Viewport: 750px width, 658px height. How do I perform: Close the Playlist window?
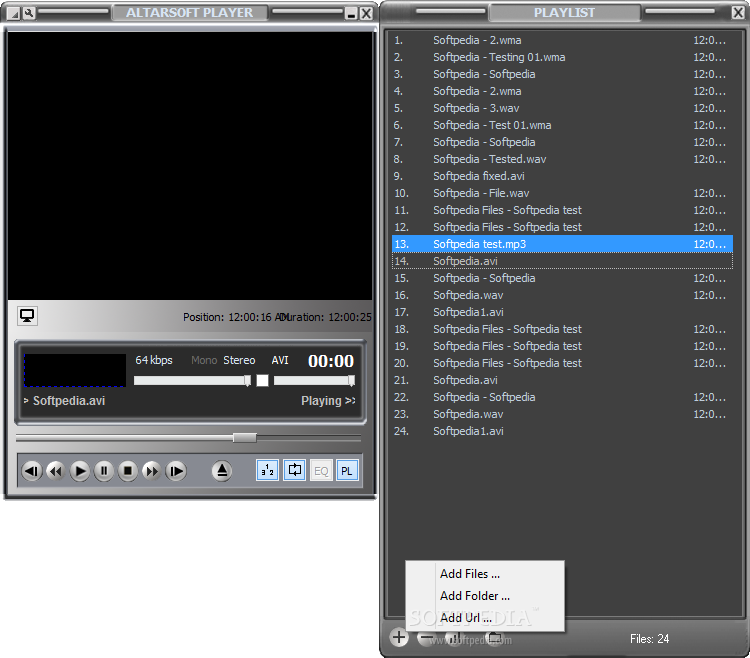738,12
